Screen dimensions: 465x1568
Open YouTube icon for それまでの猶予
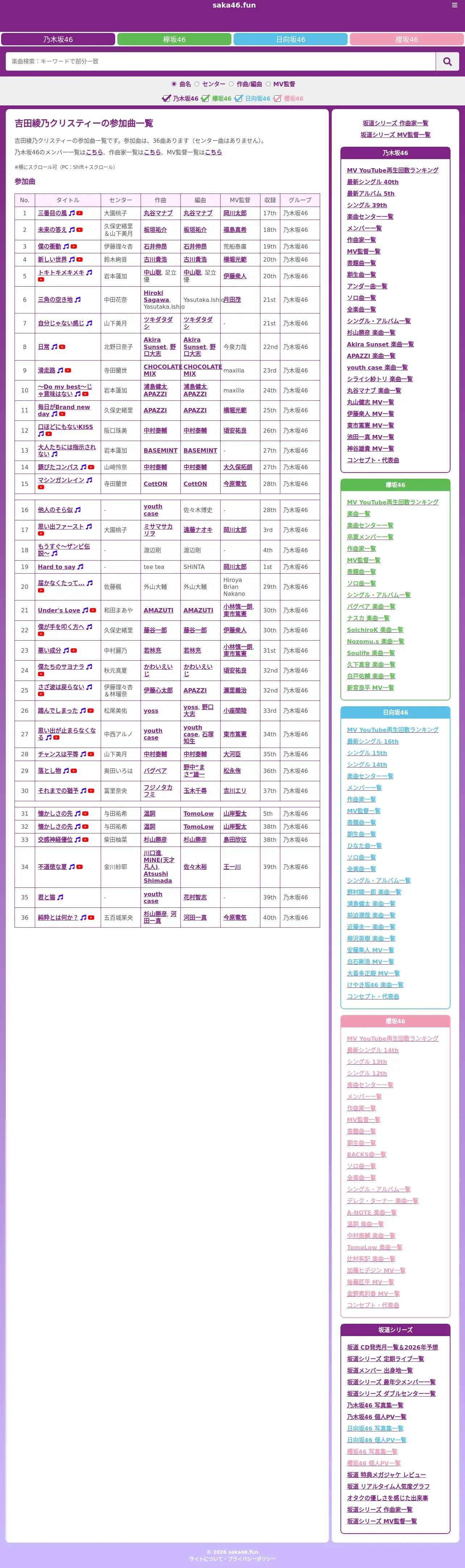coord(91,791)
